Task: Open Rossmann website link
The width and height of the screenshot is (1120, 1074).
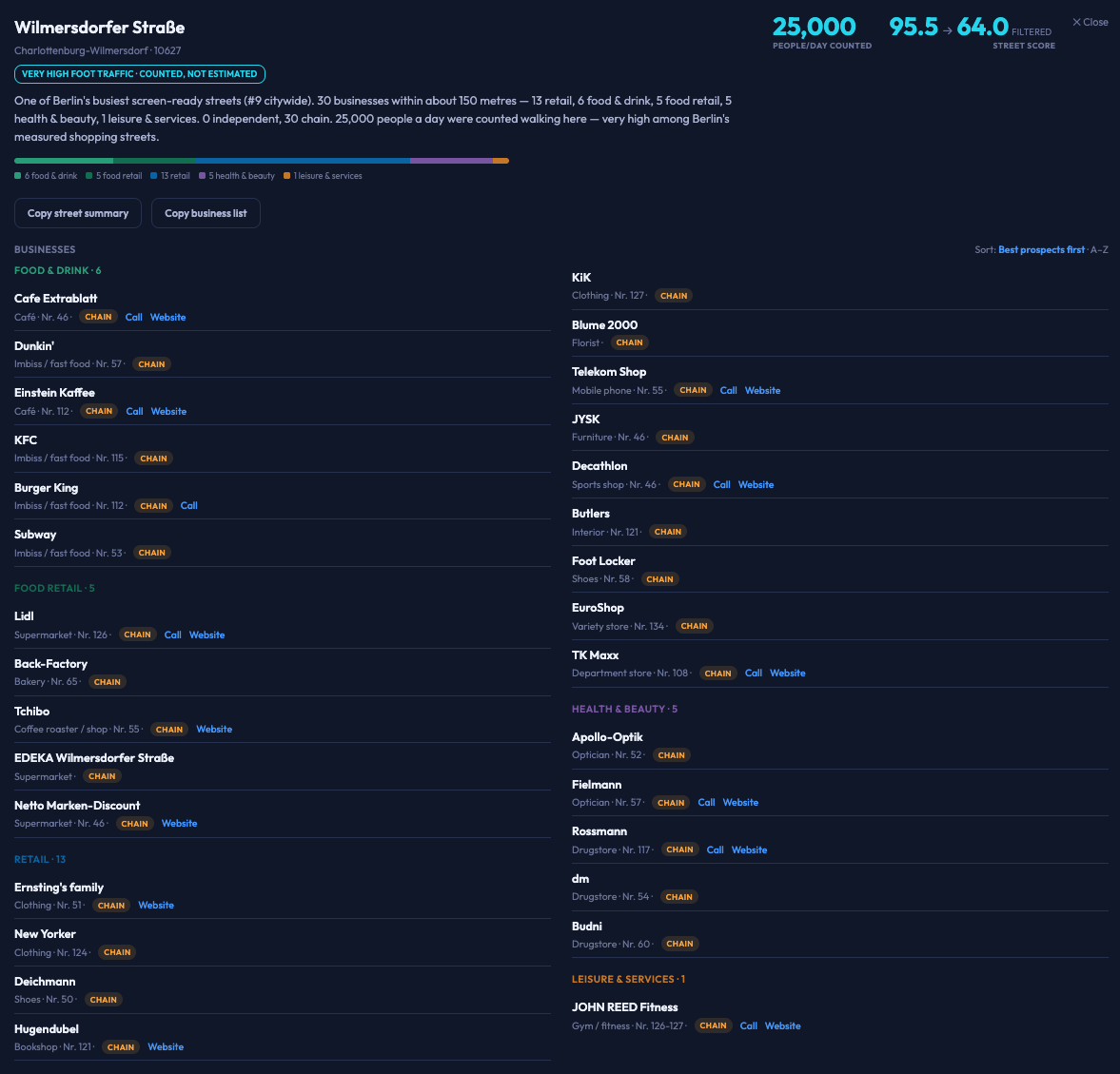Action: click(x=749, y=849)
